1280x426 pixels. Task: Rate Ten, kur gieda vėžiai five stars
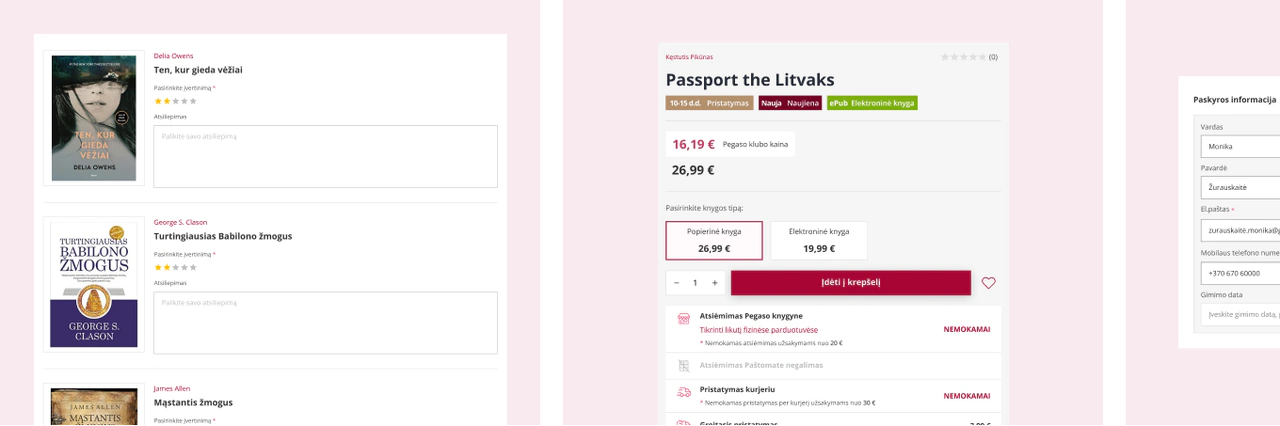pyautogui.click(x=193, y=101)
